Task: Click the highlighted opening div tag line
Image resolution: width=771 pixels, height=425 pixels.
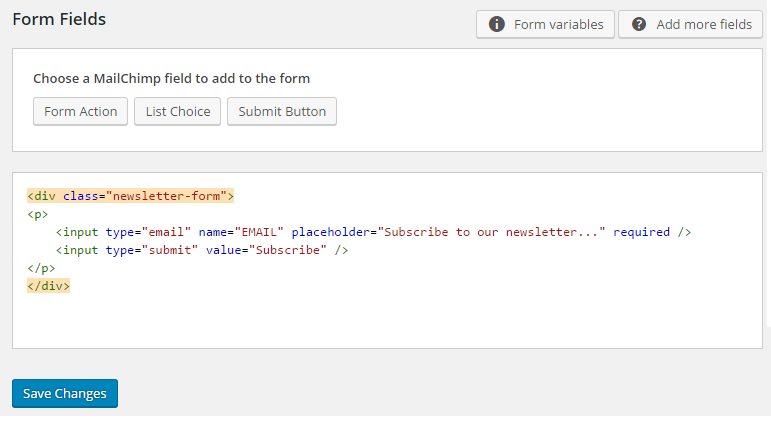Action: click(x=130, y=196)
